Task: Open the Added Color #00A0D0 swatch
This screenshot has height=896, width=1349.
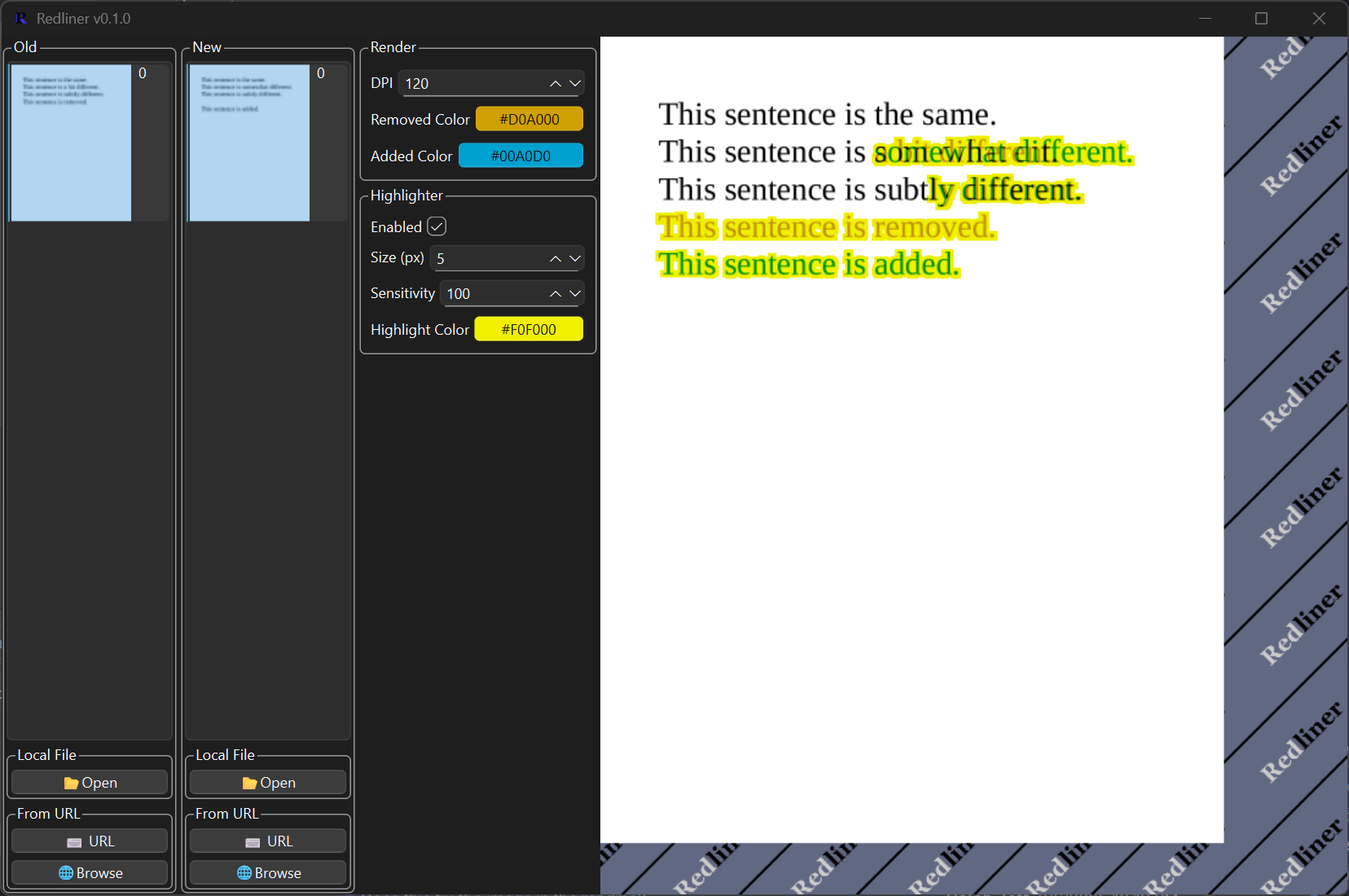Action: (x=521, y=156)
